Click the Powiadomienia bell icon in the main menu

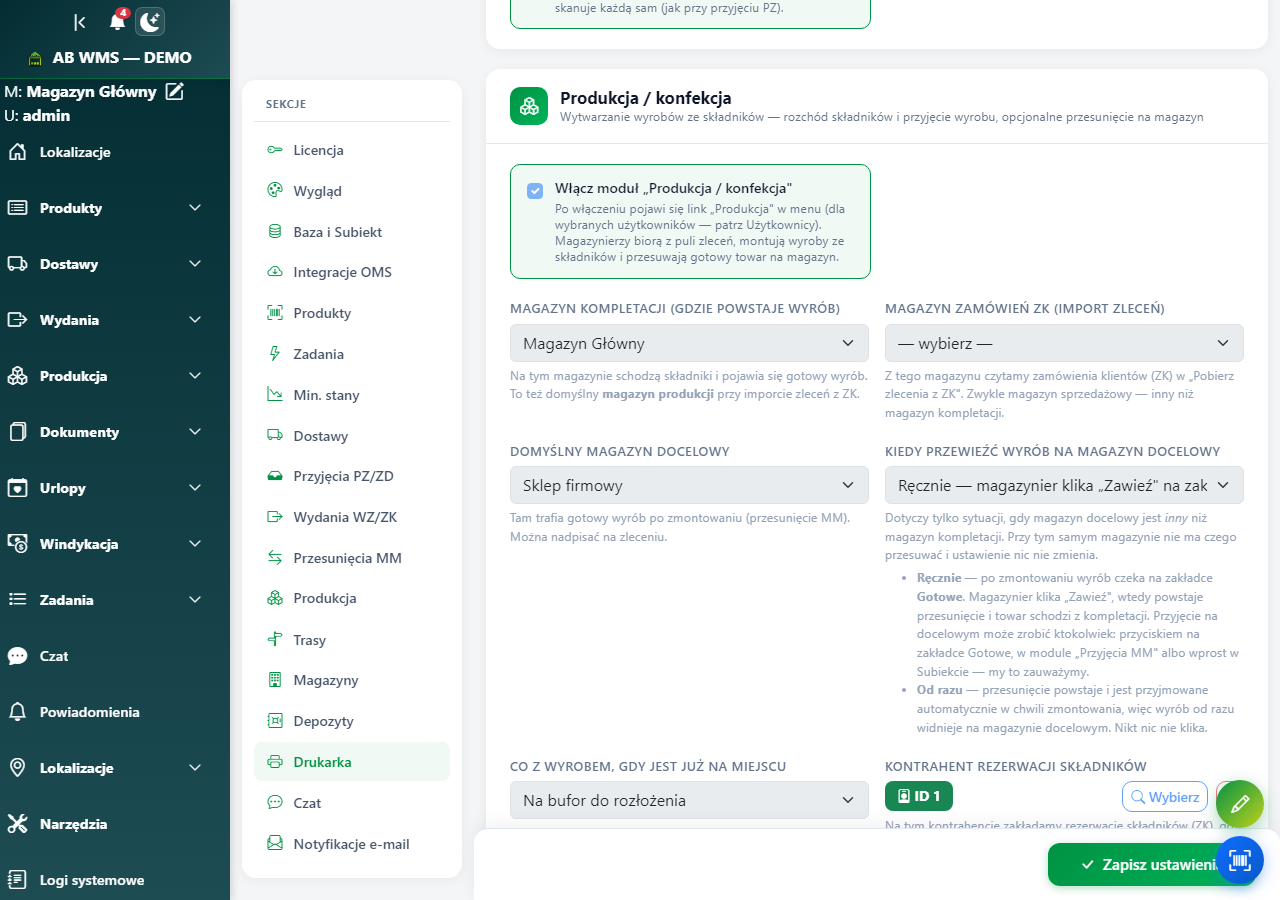pos(18,712)
